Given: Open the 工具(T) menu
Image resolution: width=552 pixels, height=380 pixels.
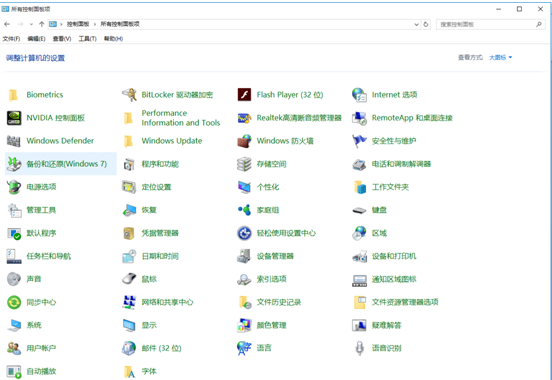Looking at the screenshot, I should click(87, 39).
